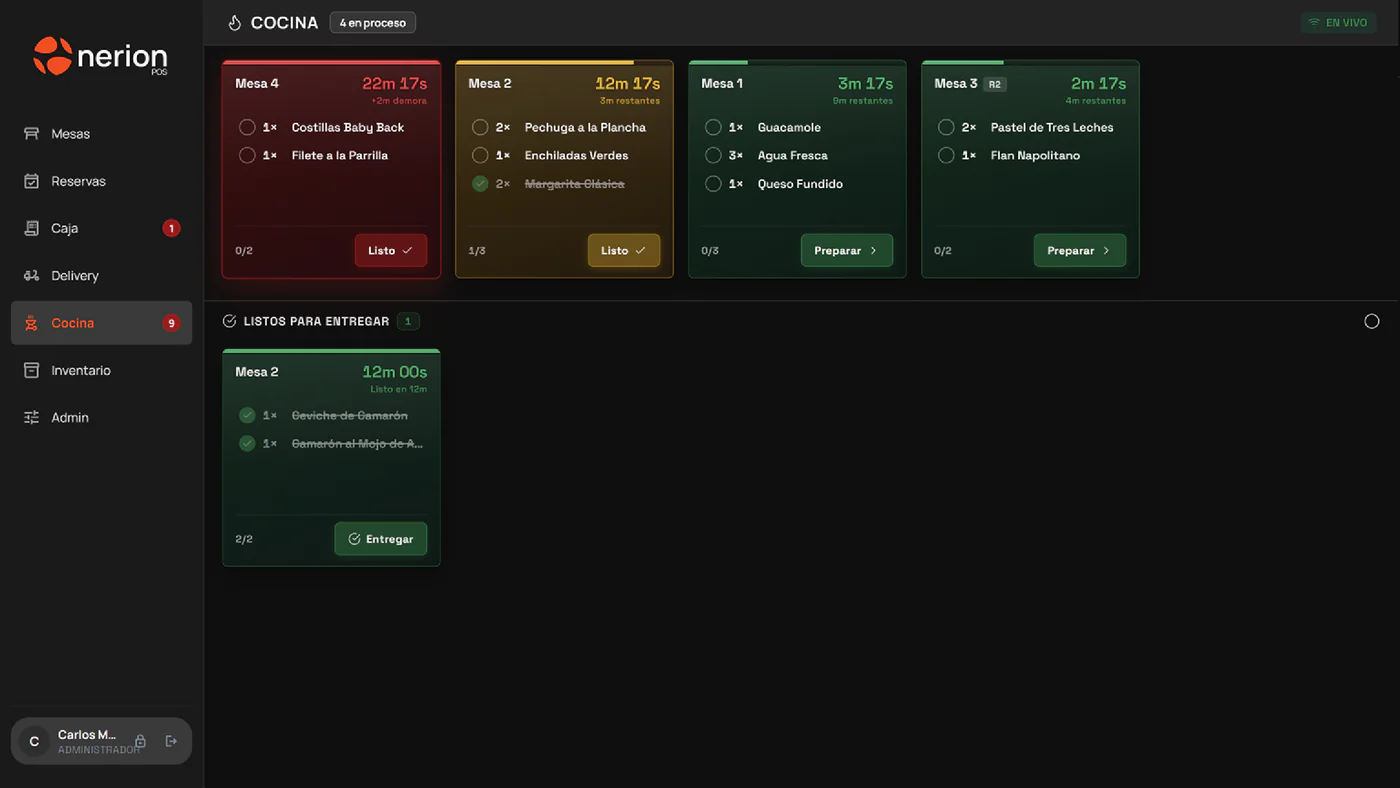The width and height of the screenshot is (1400, 788).
Task: Click the EN VIVO live status badge
Action: point(1338,22)
